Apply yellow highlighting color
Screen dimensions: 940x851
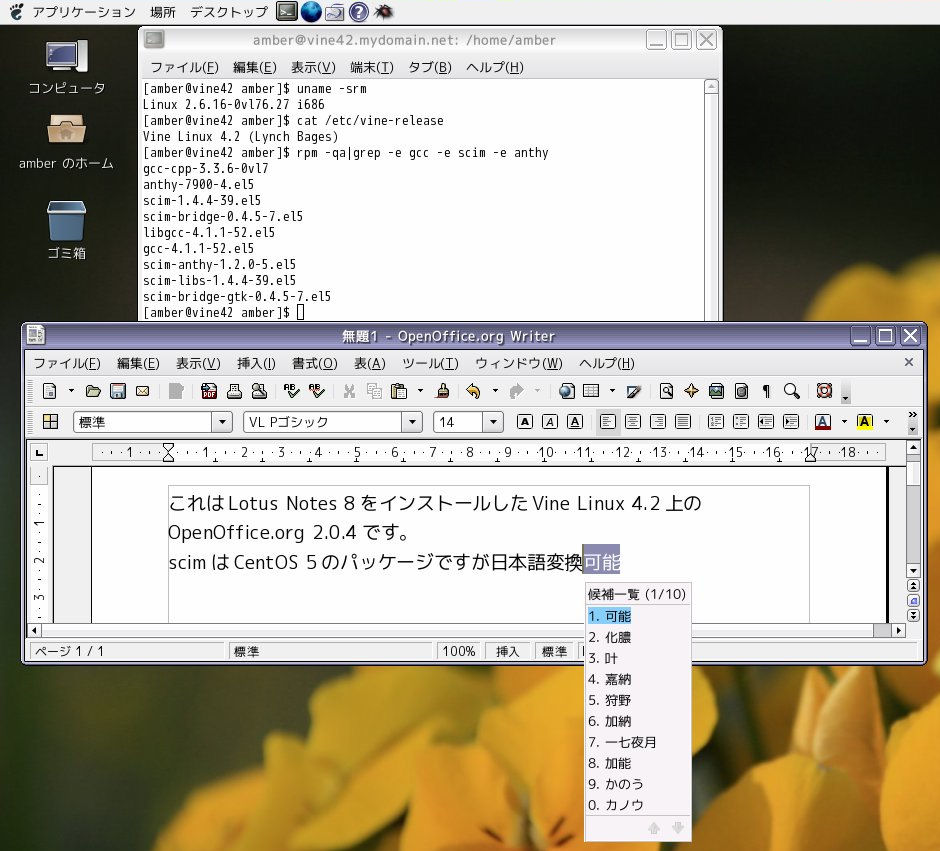tap(865, 422)
